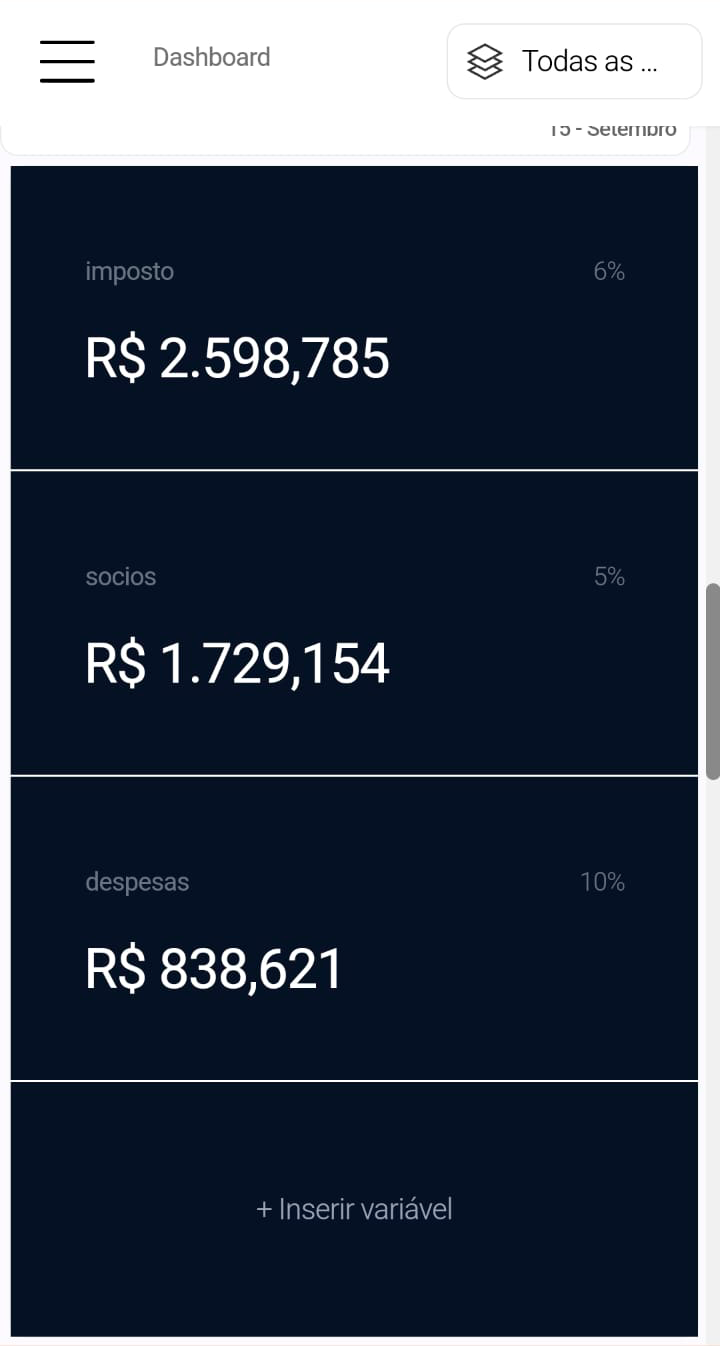Click the stacked layers icon
Viewport: 720px width, 1346px height.
(486, 62)
